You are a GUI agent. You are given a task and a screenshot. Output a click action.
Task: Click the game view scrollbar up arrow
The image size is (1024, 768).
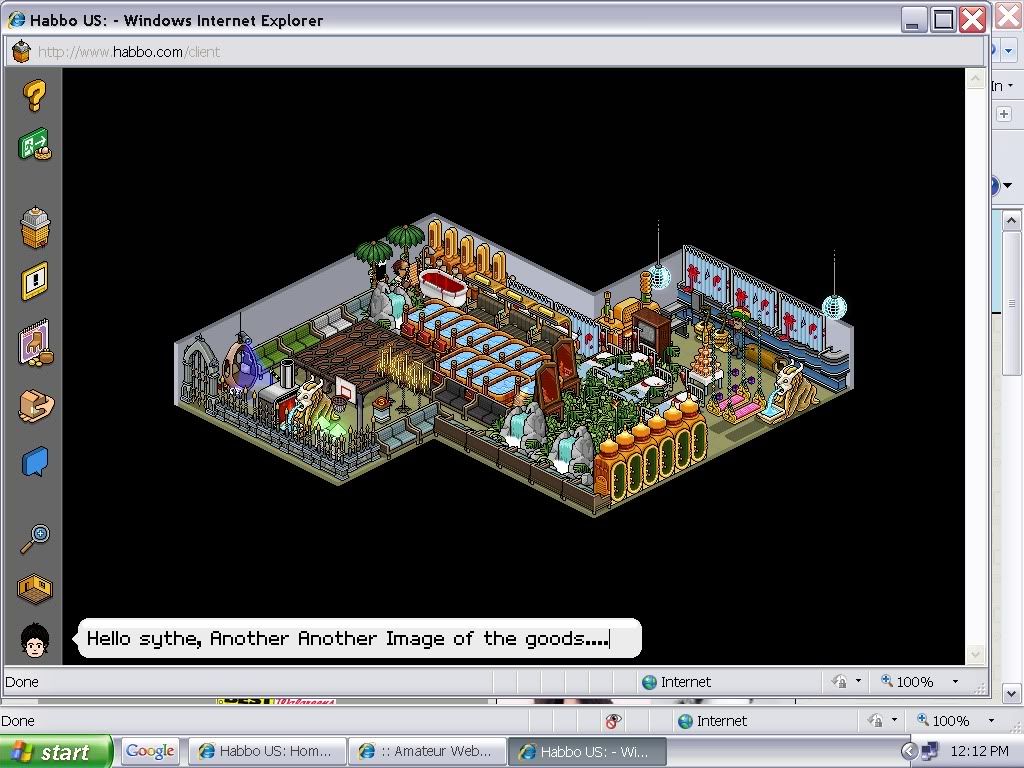[975, 80]
